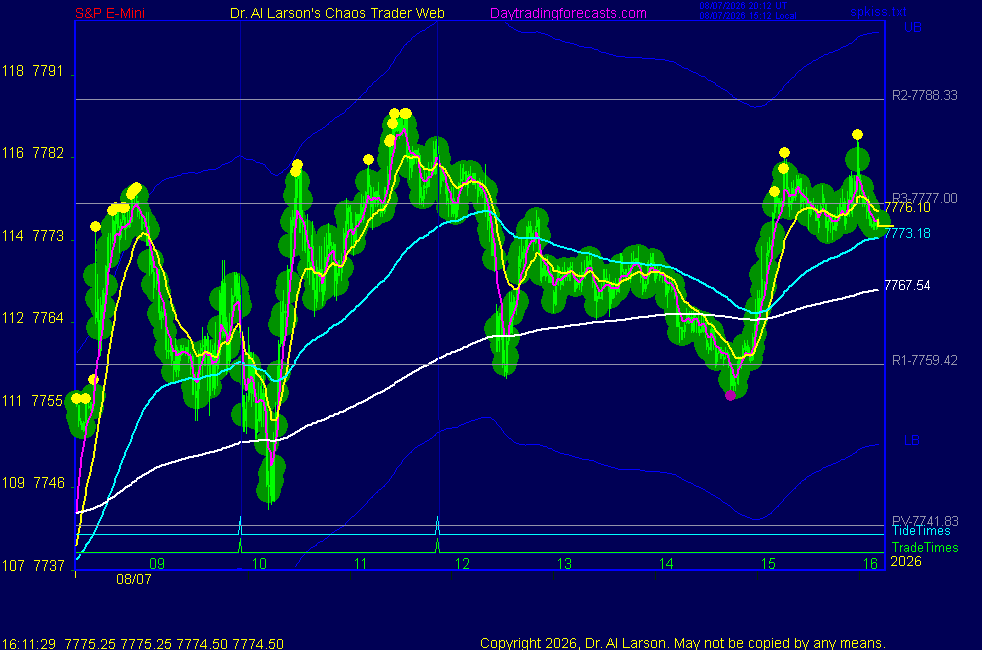Click the cyan 7773.18 average value

coord(907,234)
